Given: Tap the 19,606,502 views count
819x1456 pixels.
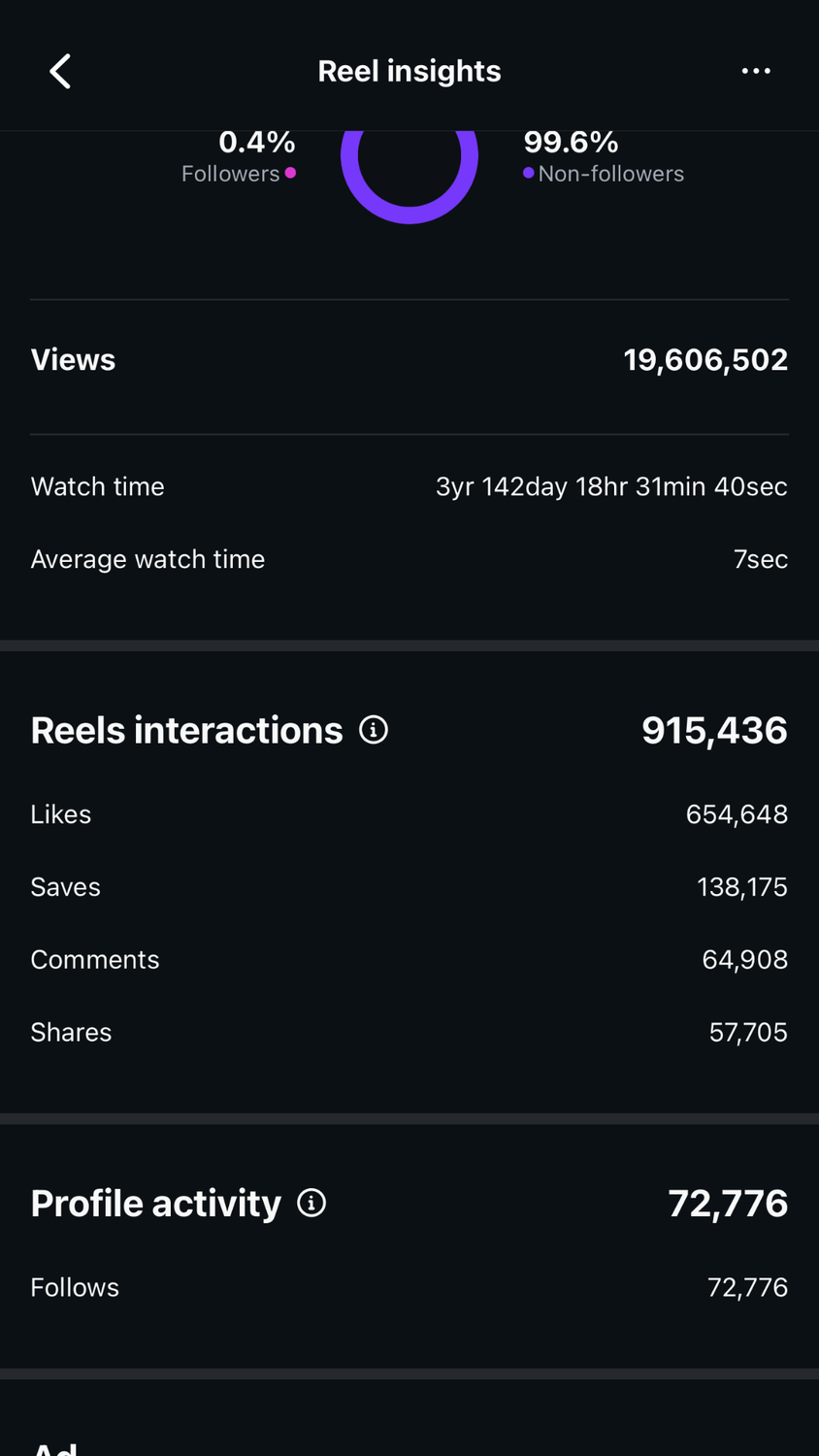Looking at the screenshot, I should (x=705, y=360).
